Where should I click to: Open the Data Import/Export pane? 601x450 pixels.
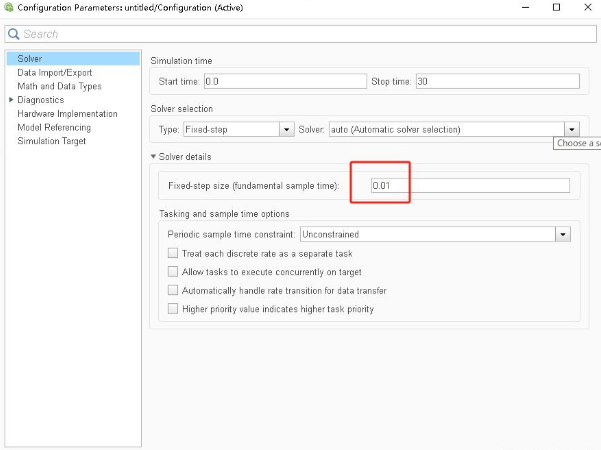tap(55, 72)
